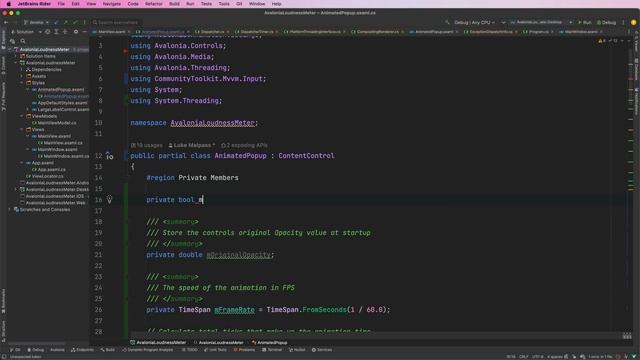
Task: Expand the Dependencies node
Action: (x=22, y=69)
